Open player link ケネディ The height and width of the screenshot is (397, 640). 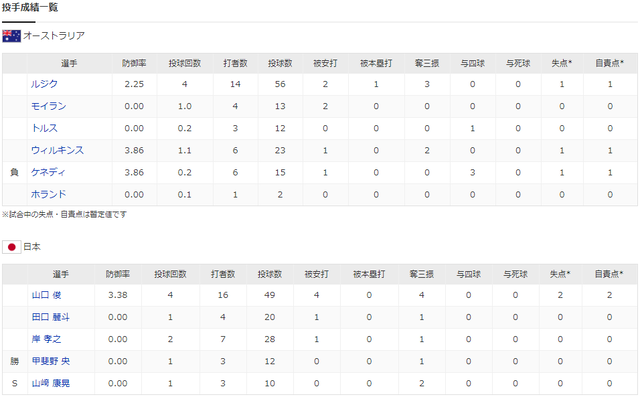coord(48,172)
